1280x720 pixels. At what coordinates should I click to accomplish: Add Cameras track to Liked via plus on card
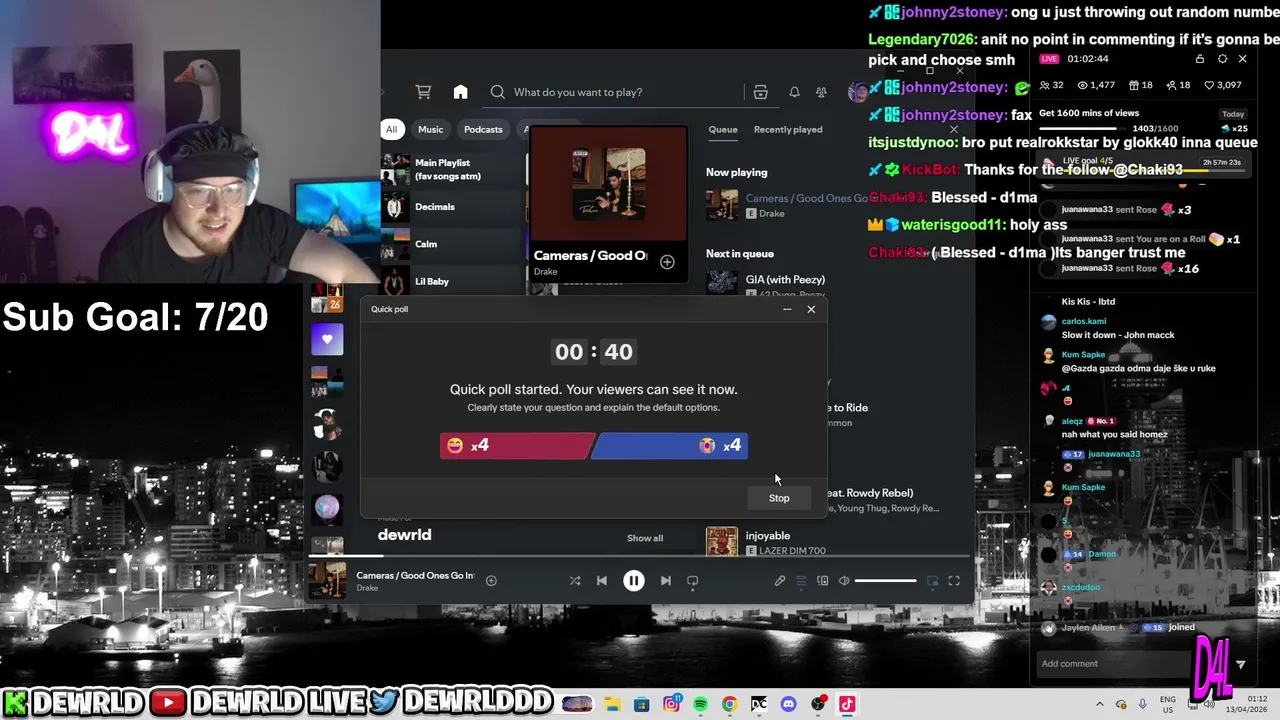667,262
